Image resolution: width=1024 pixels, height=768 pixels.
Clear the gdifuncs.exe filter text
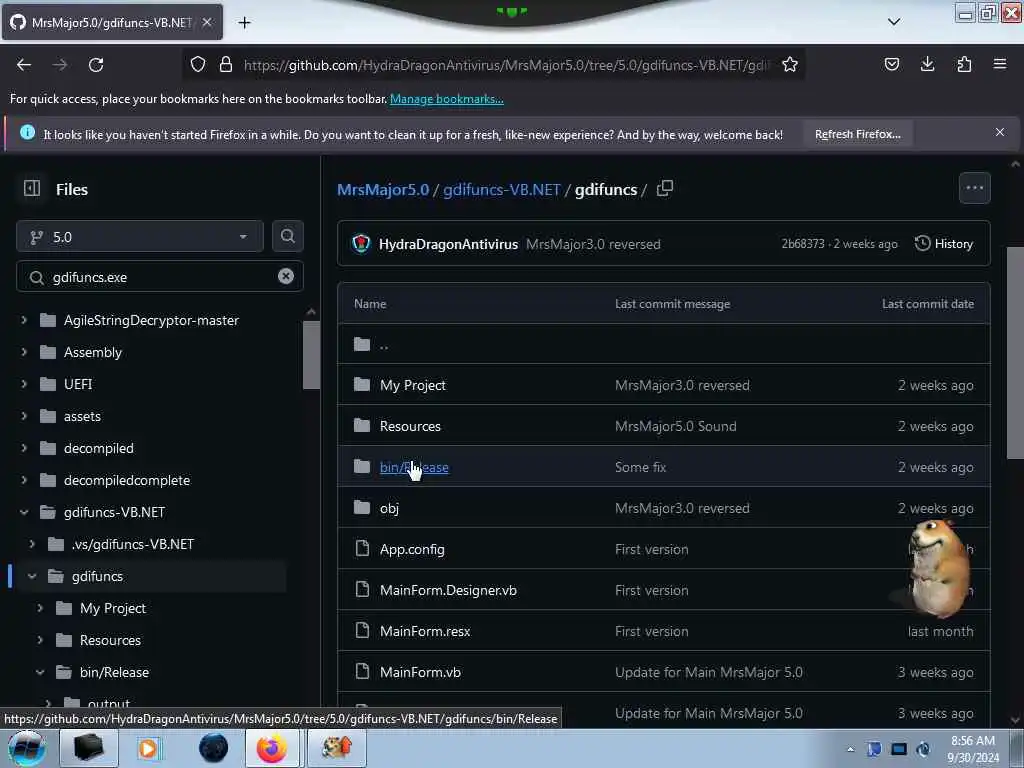tap(285, 276)
